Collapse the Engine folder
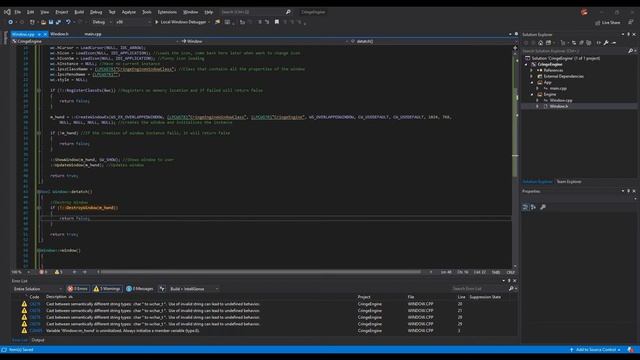 pyautogui.click(x=531, y=94)
